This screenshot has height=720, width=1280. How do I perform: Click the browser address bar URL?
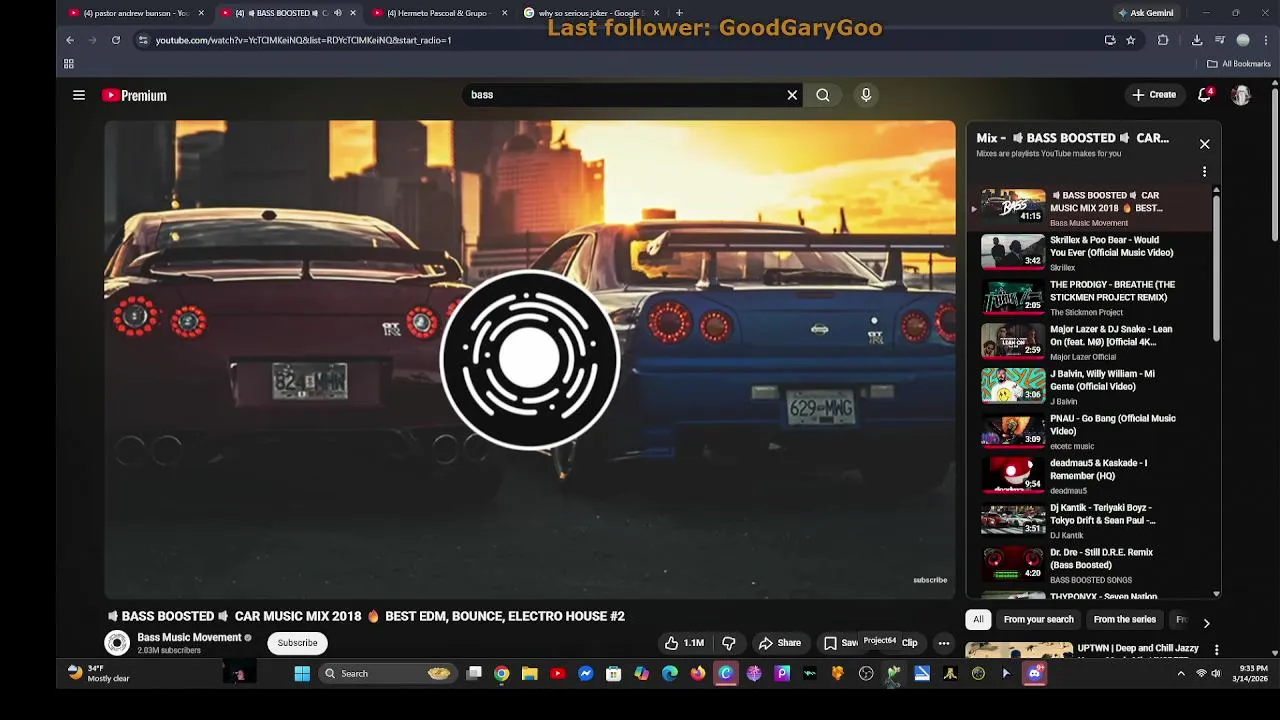tap(303, 40)
